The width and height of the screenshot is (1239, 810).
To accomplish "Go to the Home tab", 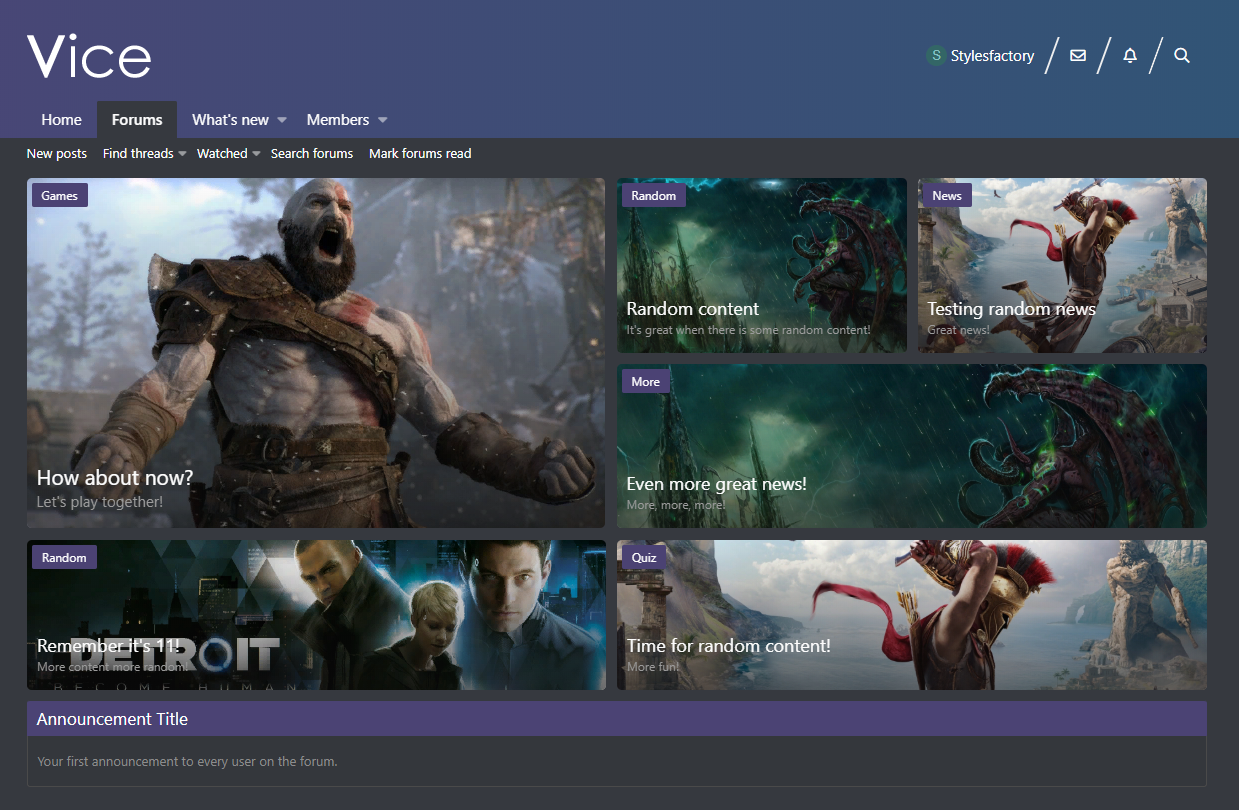I will click(x=61, y=120).
